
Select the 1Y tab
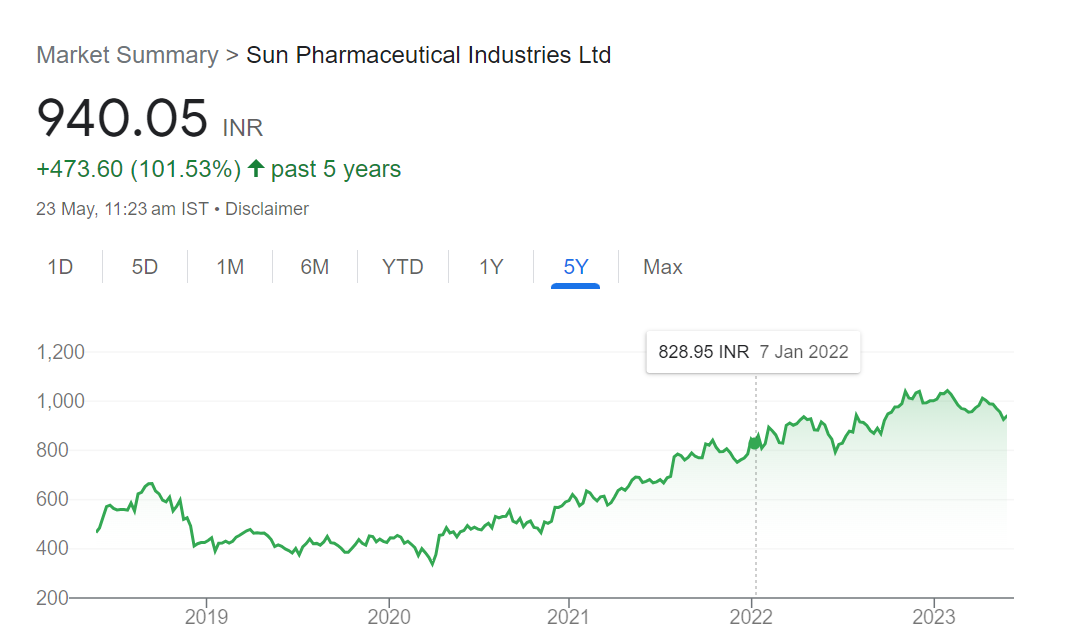click(x=491, y=267)
